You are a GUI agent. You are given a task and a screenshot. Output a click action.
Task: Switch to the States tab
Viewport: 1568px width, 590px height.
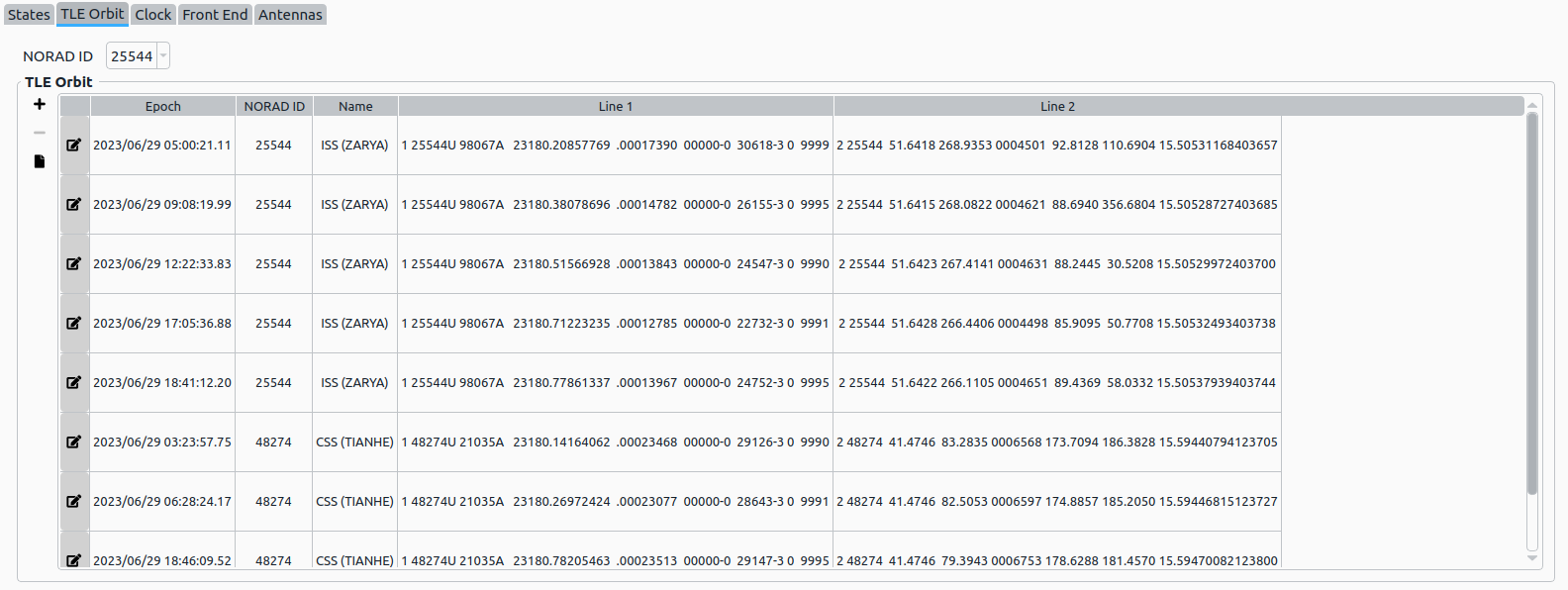tap(29, 15)
